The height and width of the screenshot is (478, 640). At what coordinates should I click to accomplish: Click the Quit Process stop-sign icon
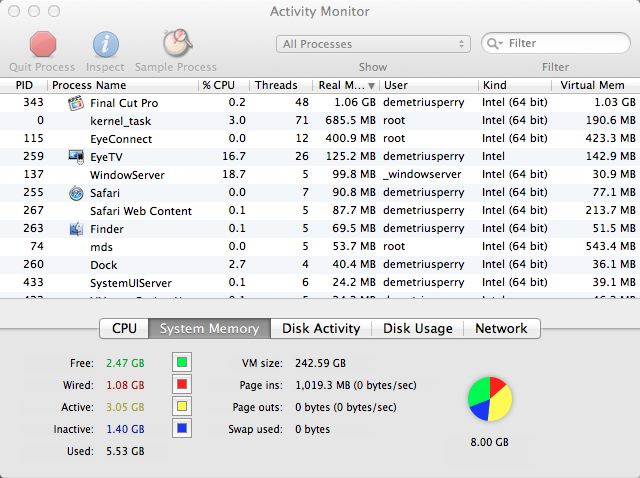coord(43,44)
